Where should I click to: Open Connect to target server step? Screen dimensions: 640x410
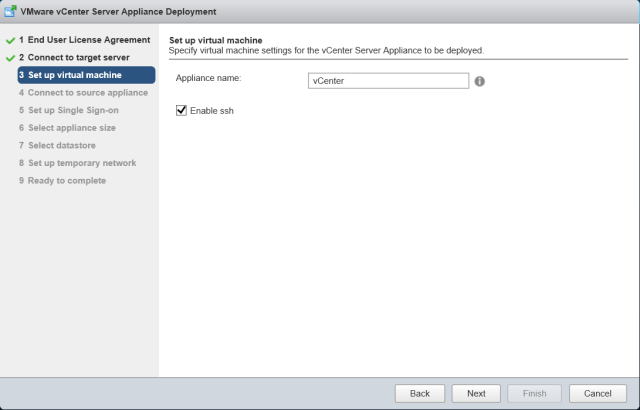pyautogui.click(x=82, y=57)
